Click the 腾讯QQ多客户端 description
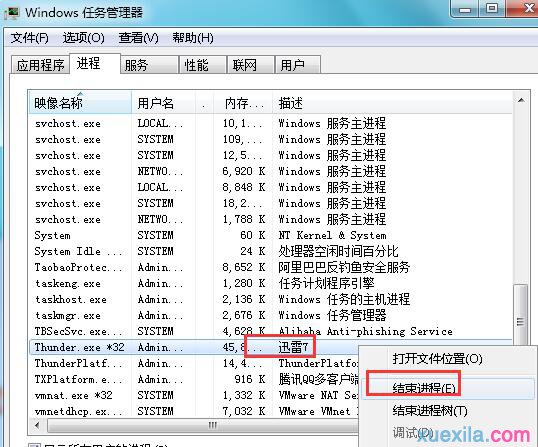This screenshot has width=538, height=447. (x=318, y=379)
